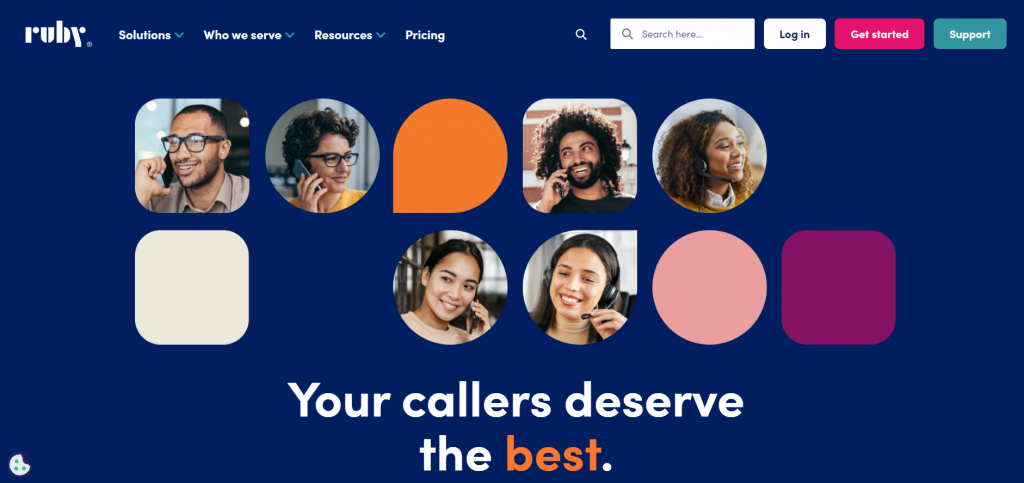Screen dimensions: 1024x483
Task: Click photo of curly-haired bearded man on phone
Action: coord(580,156)
